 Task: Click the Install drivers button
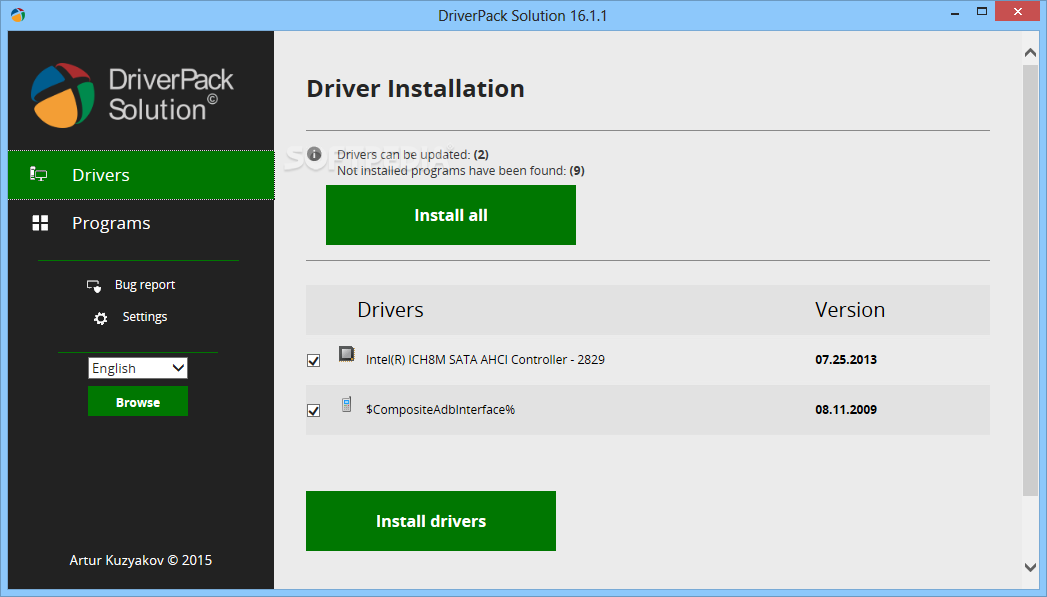tap(431, 521)
